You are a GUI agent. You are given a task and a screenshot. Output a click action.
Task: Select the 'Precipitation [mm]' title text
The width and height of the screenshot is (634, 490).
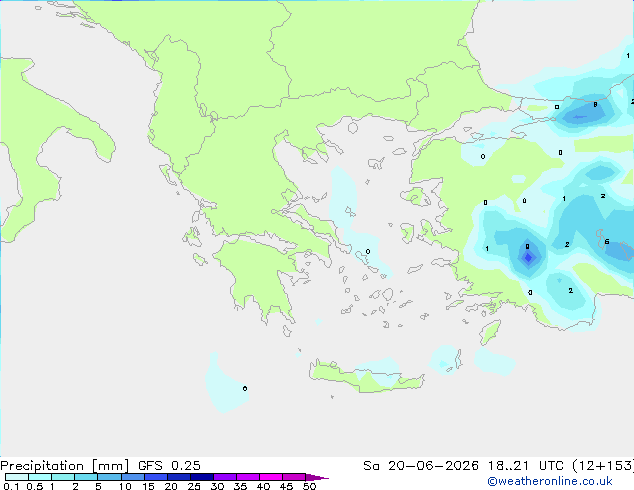tap(65, 466)
